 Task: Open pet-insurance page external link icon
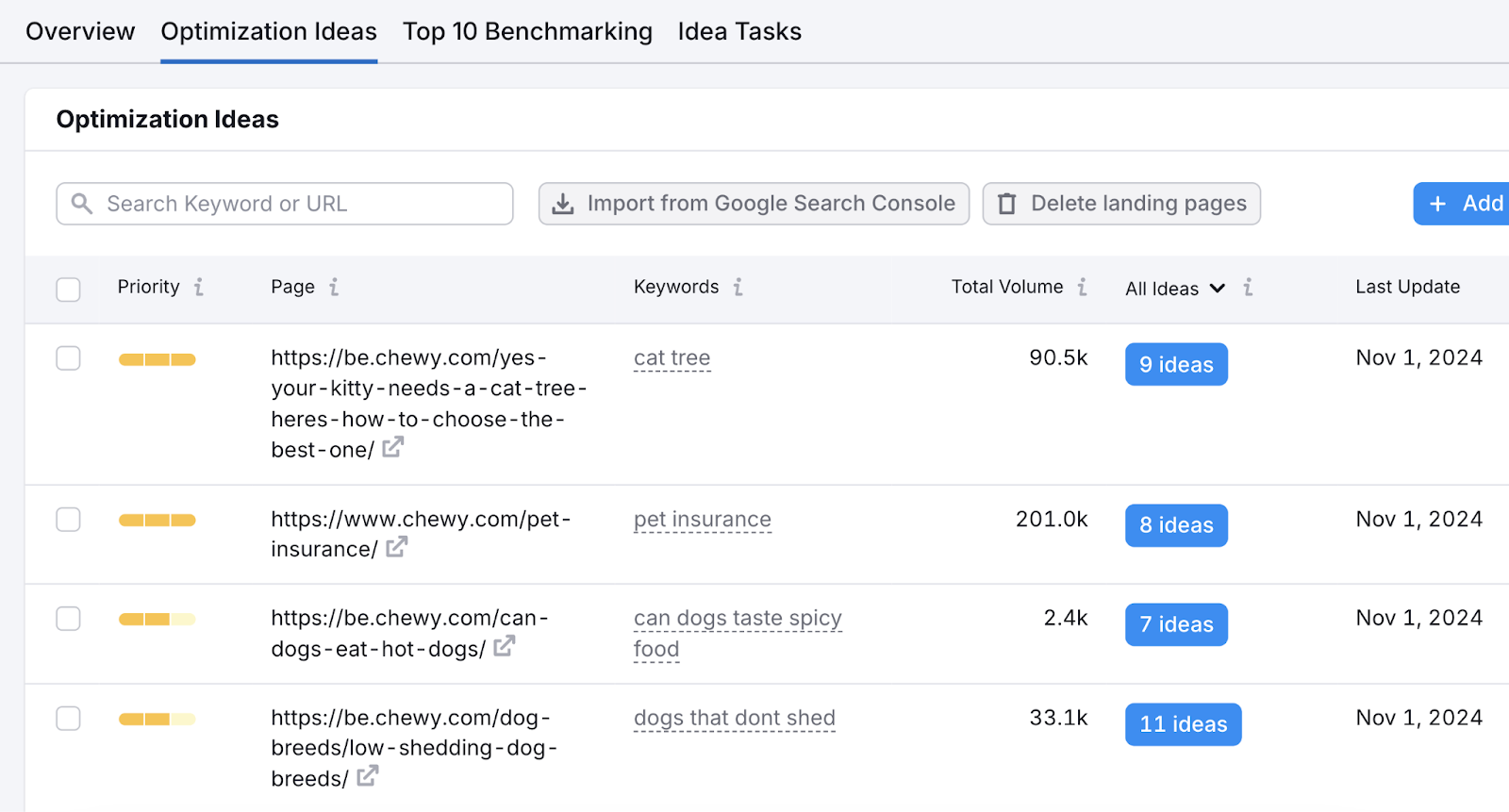tap(397, 547)
